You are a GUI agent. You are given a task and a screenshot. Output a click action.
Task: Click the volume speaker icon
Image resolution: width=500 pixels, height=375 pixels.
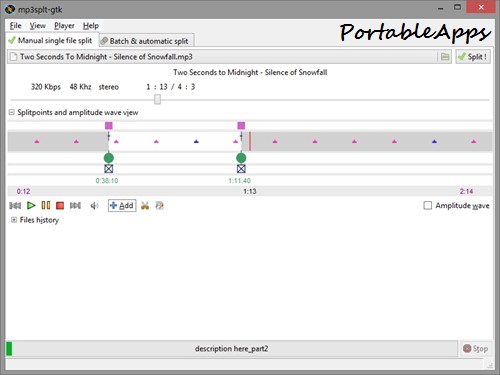(94, 206)
